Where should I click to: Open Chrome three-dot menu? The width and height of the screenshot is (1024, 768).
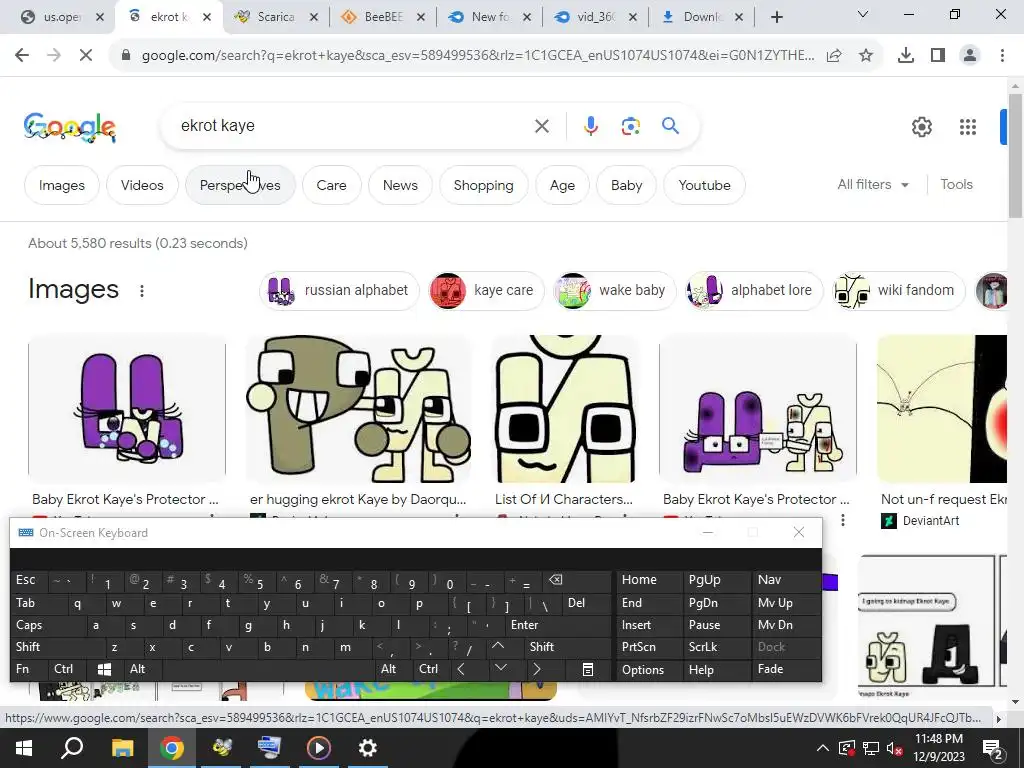click(1002, 56)
